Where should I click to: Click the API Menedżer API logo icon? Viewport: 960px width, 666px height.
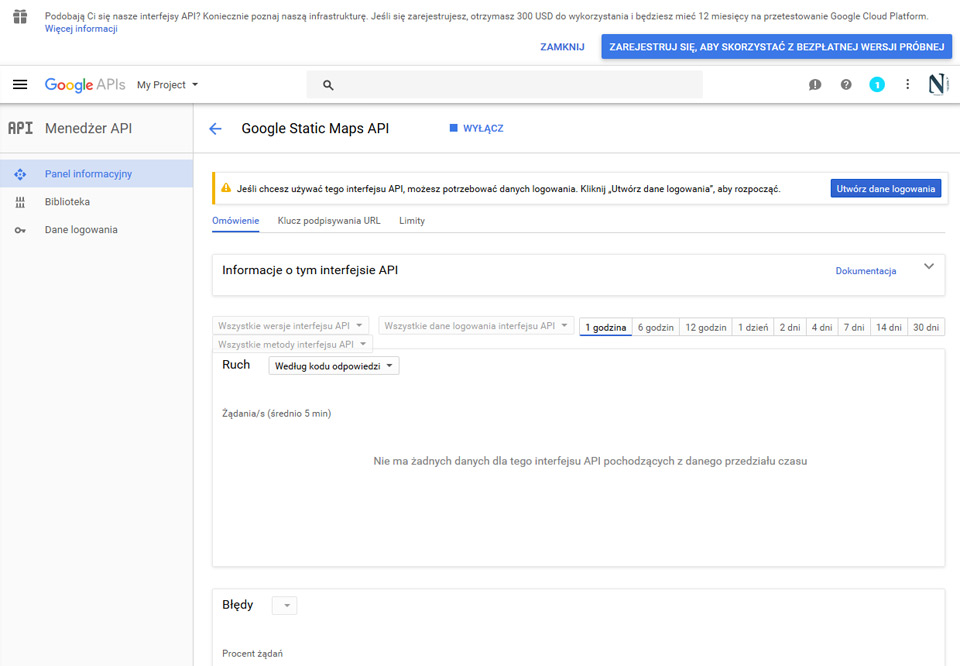(20, 128)
